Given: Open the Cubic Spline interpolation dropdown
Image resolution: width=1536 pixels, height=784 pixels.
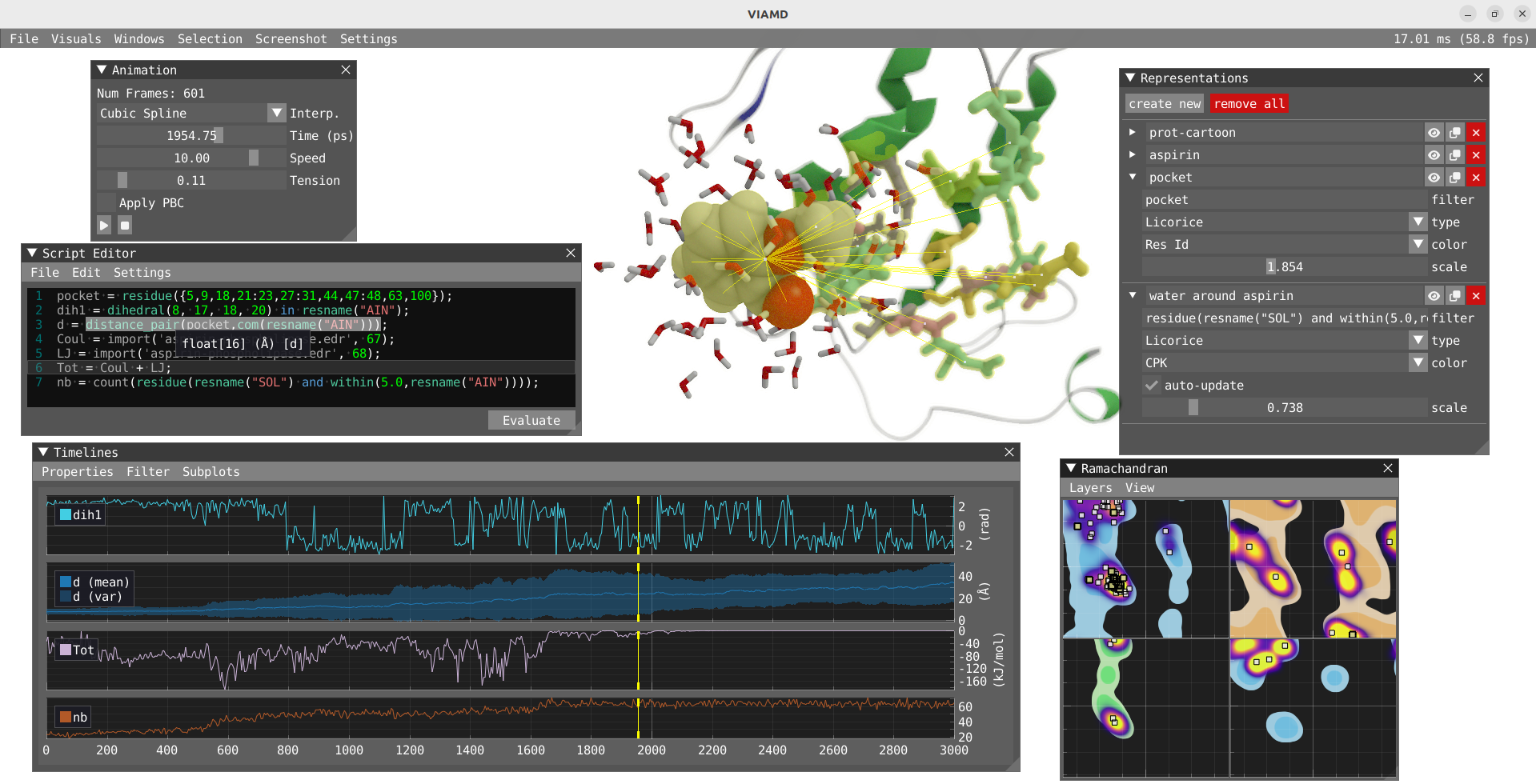Looking at the screenshot, I should (276, 114).
